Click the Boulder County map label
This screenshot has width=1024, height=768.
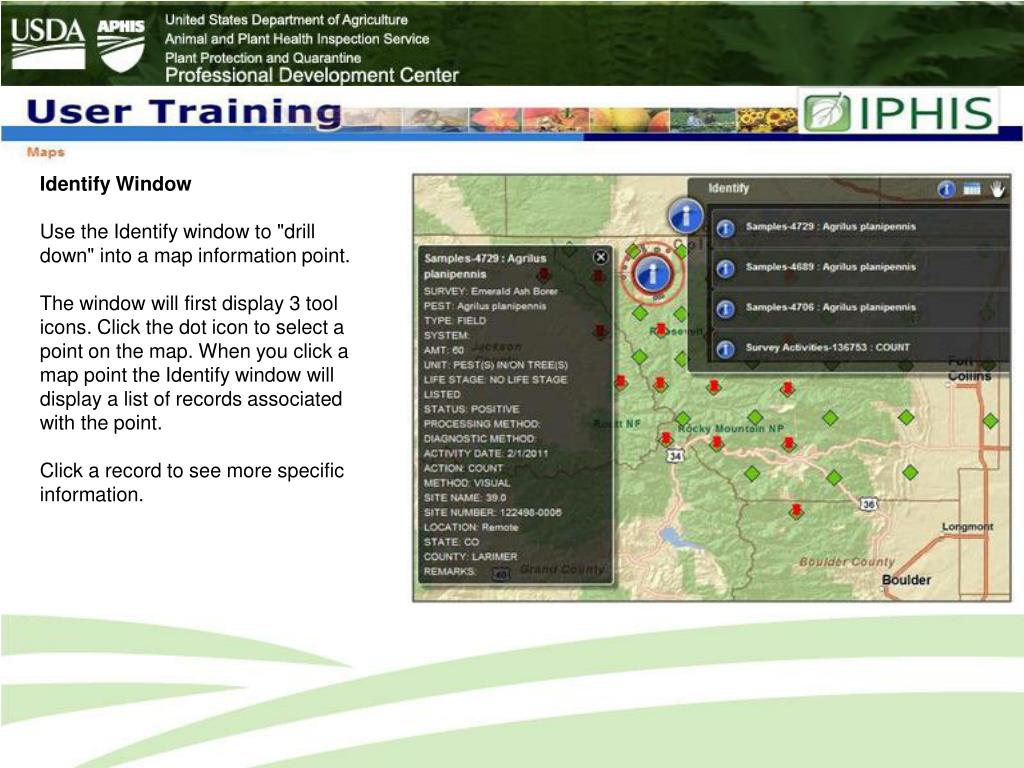click(847, 562)
